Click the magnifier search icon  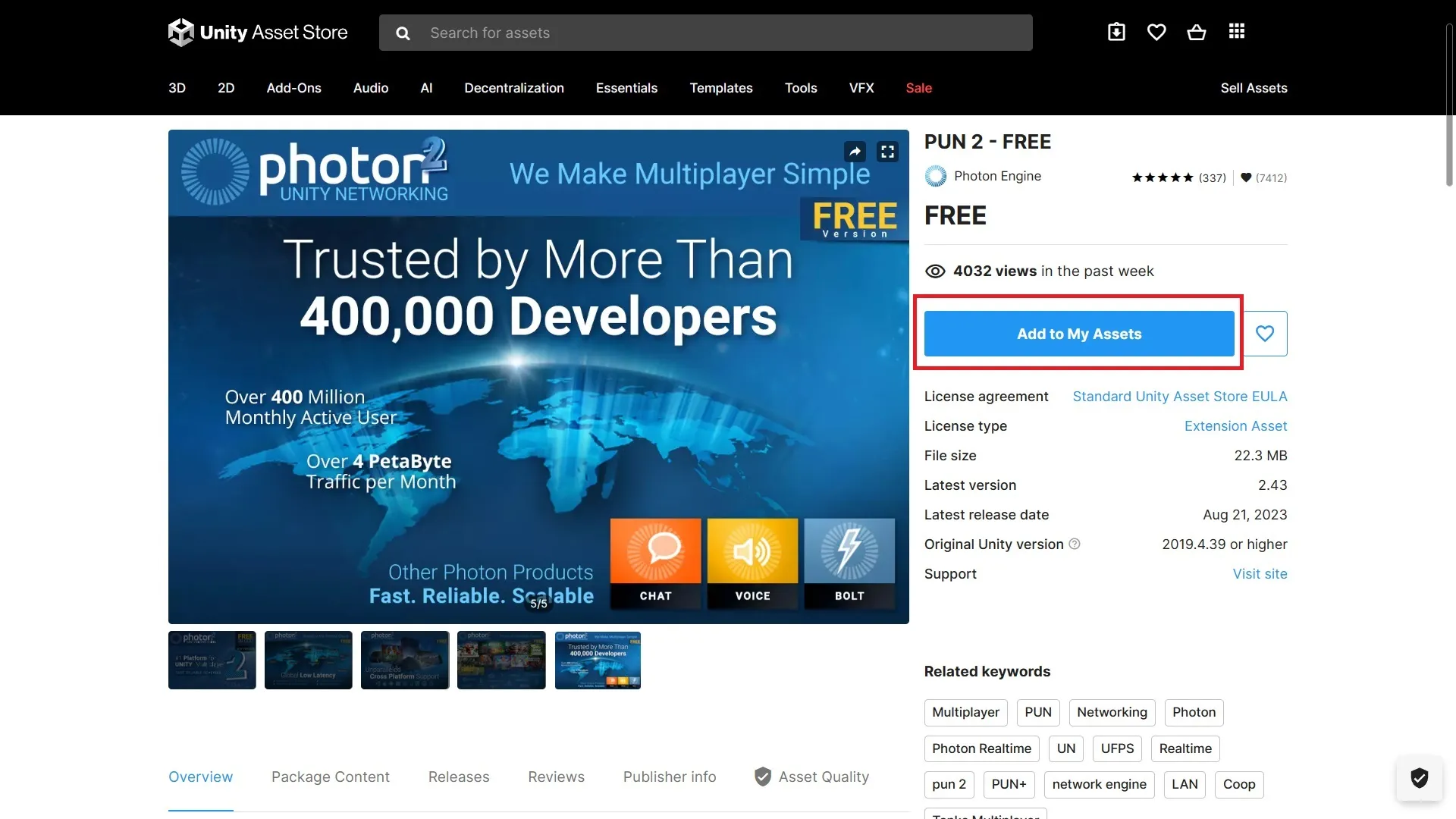[x=403, y=33]
